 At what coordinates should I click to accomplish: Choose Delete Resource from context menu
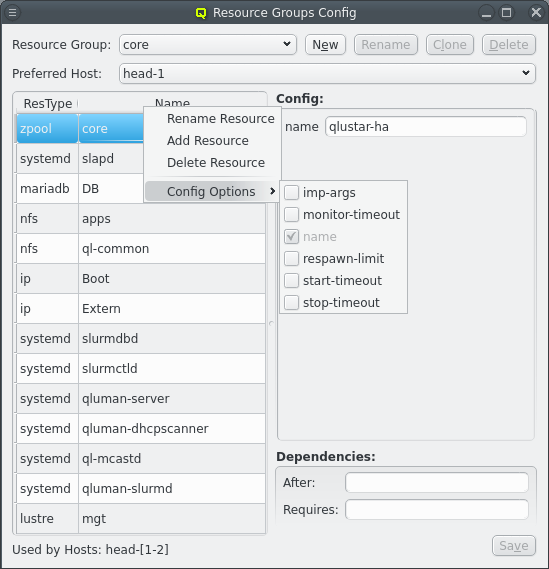coord(213,163)
